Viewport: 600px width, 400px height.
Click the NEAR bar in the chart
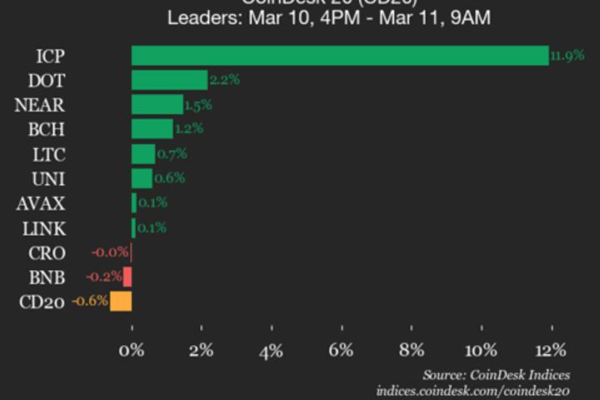[x=157, y=104]
